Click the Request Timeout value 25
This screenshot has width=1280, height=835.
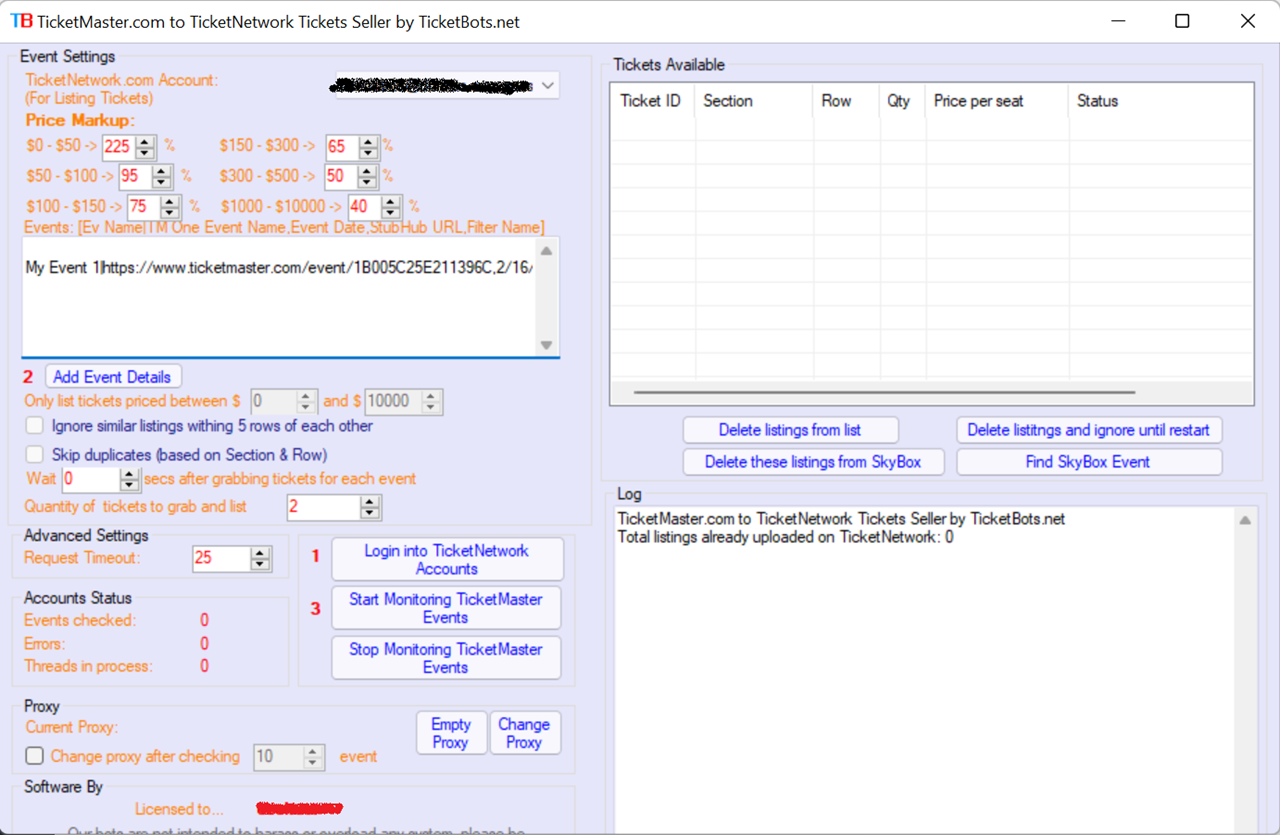pos(221,558)
